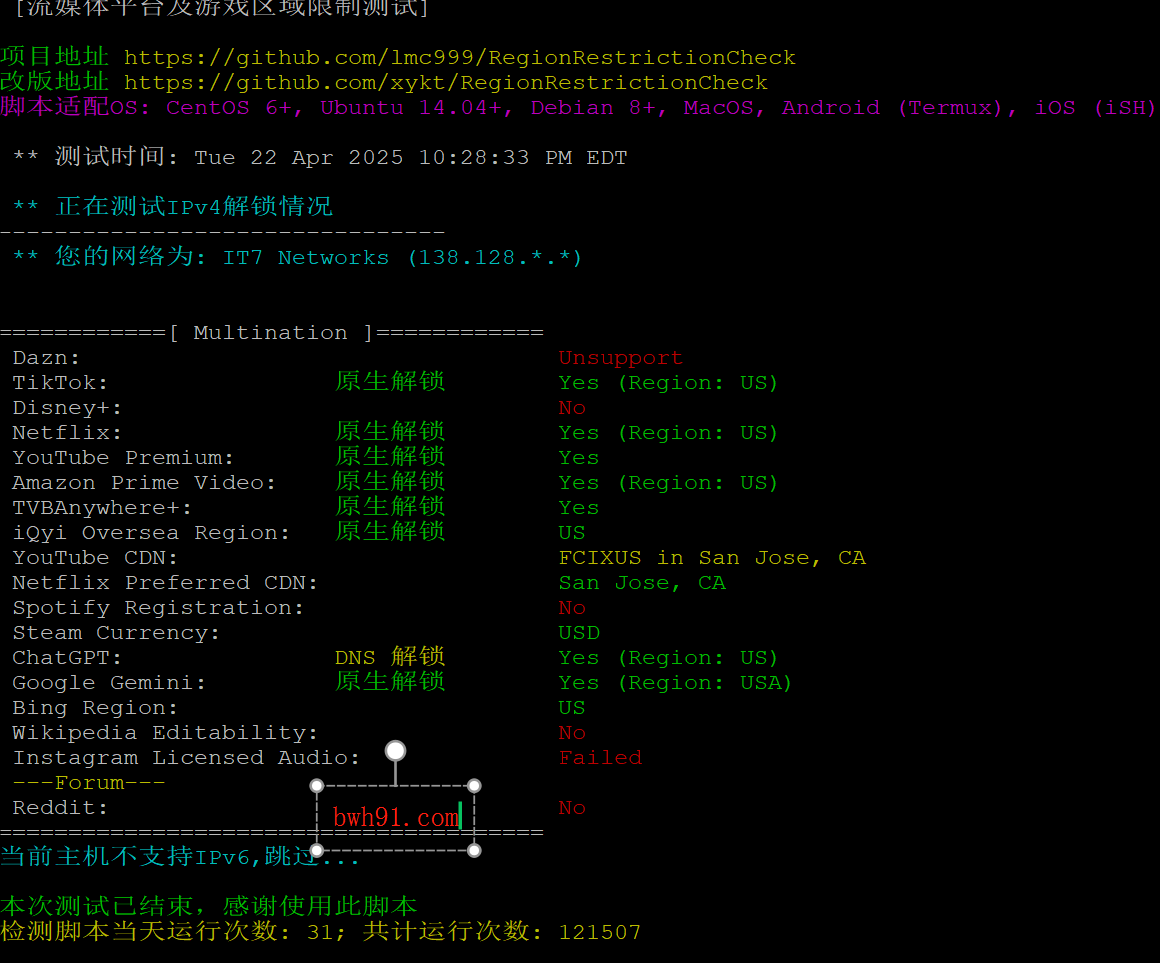Select the '本次测试已结束, 感谢使用此脚本' line
This screenshot has width=1160, height=963.
208,906
